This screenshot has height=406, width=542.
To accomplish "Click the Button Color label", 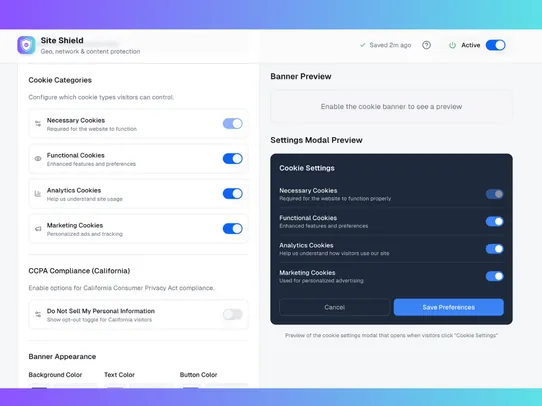I will tap(198, 375).
